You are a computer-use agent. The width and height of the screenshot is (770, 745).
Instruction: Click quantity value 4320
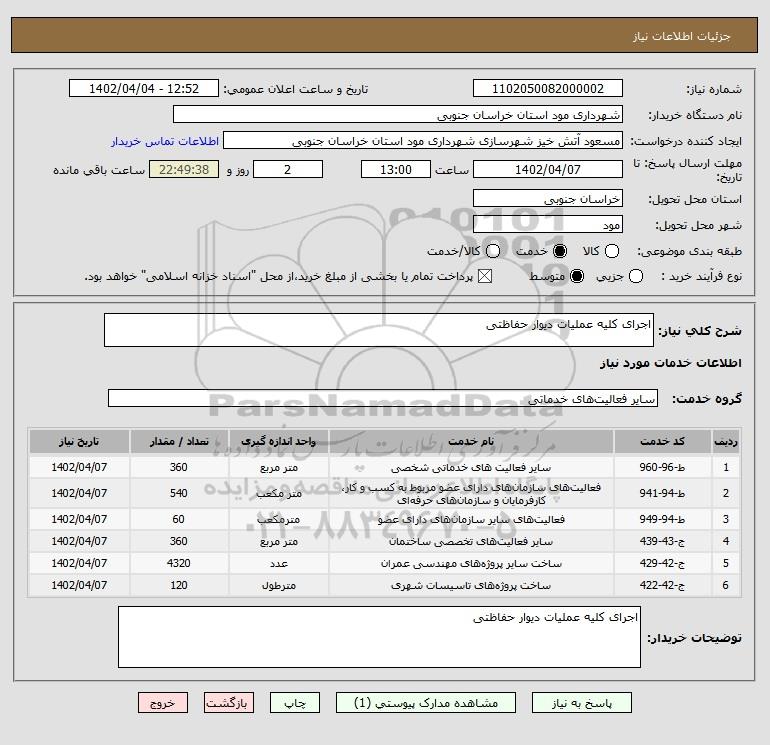click(179, 563)
